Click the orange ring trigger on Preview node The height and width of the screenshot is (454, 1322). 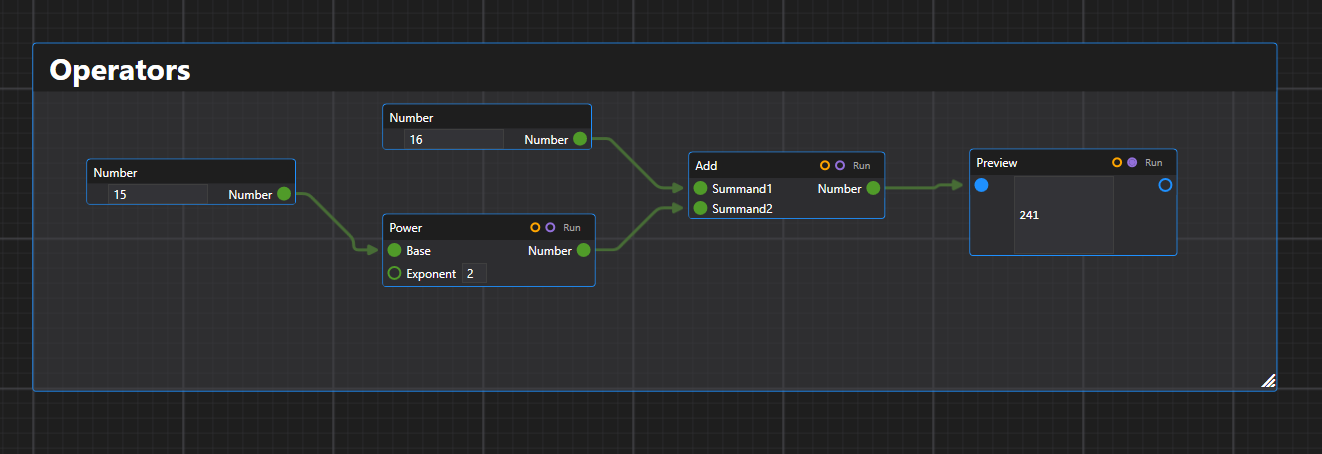click(x=1117, y=162)
